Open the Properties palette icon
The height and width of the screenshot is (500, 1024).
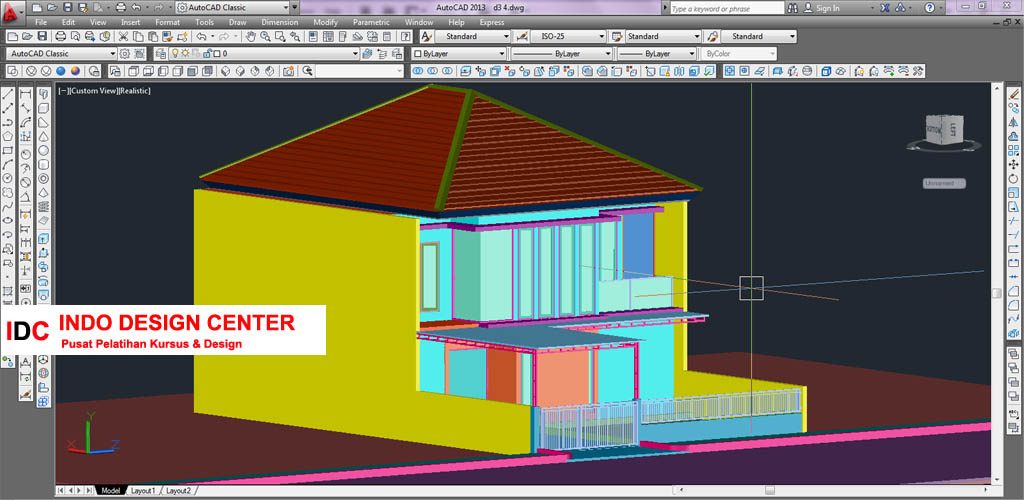coord(313,37)
